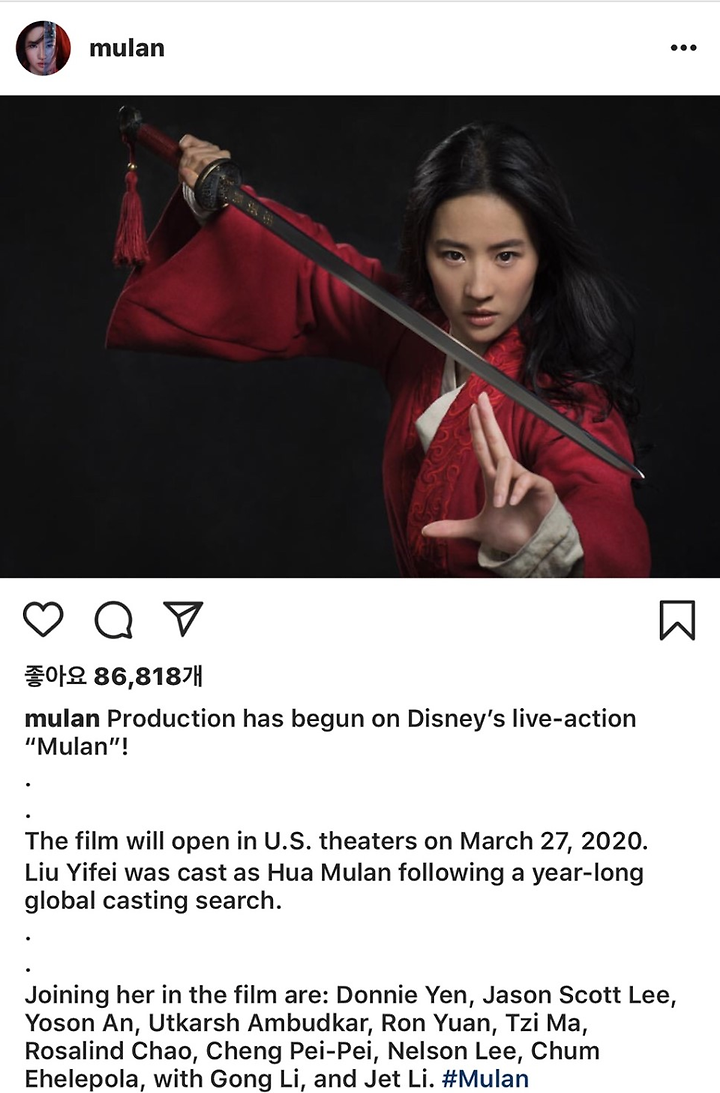
Task: Tap the caption line about March 27, 2020
Action: click(x=337, y=841)
